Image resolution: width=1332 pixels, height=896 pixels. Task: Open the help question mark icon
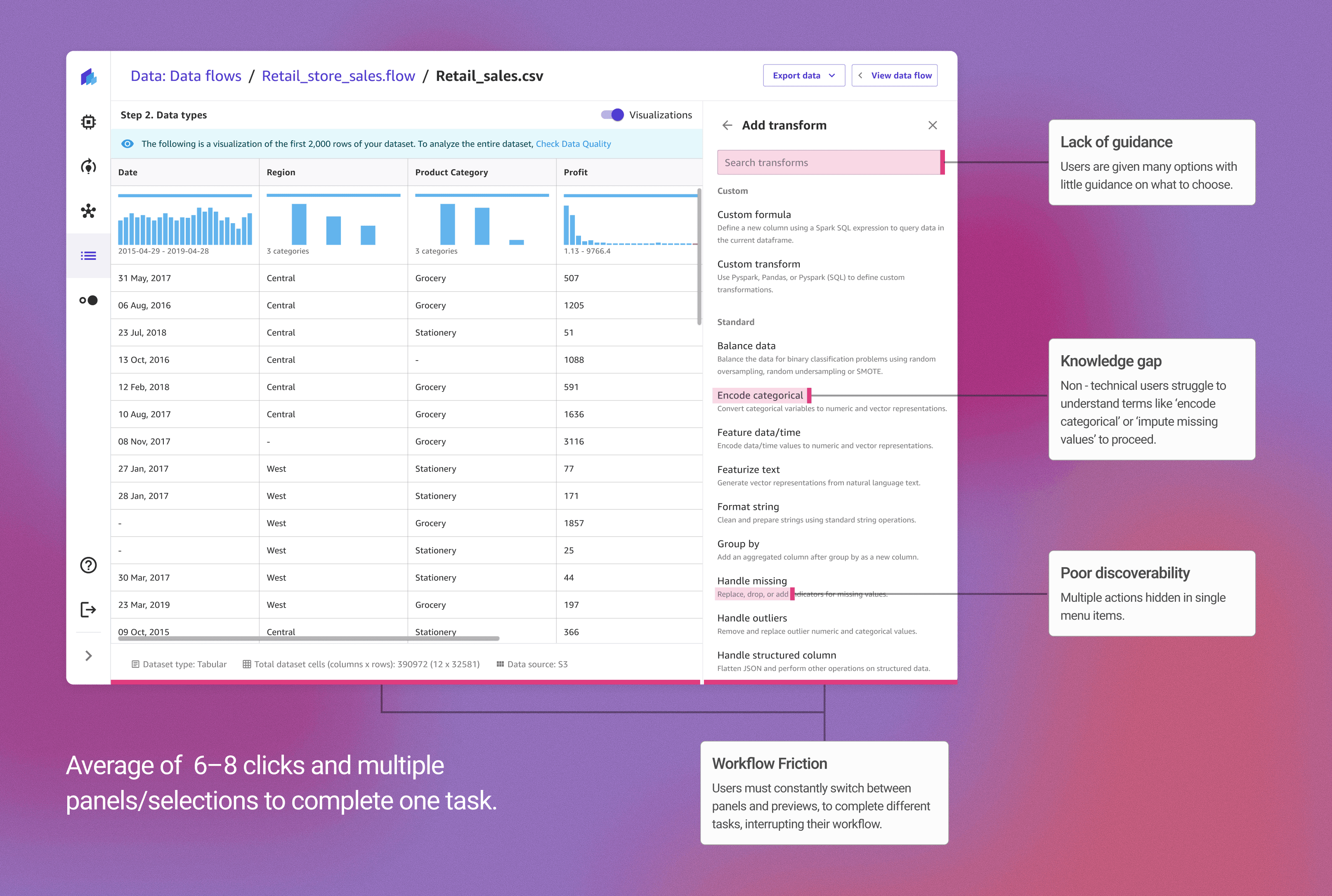(88, 565)
